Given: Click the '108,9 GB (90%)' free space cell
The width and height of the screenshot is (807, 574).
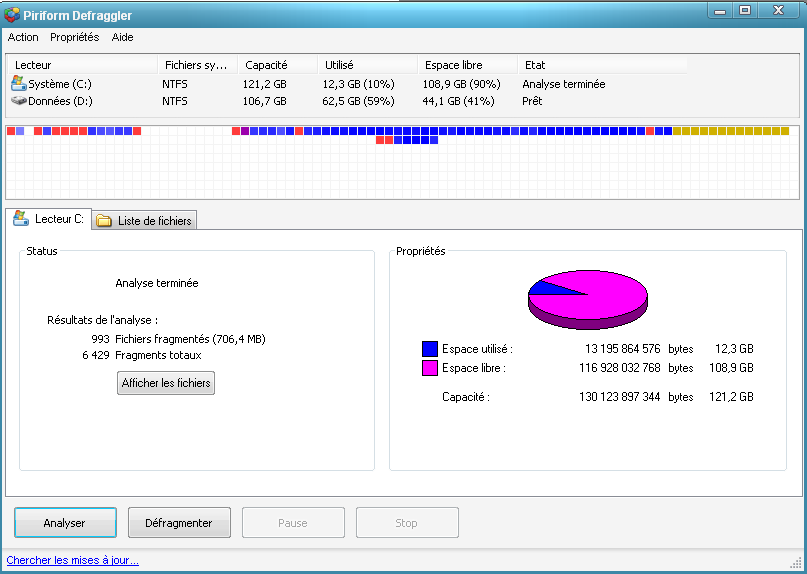Looking at the screenshot, I should pos(462,84).
